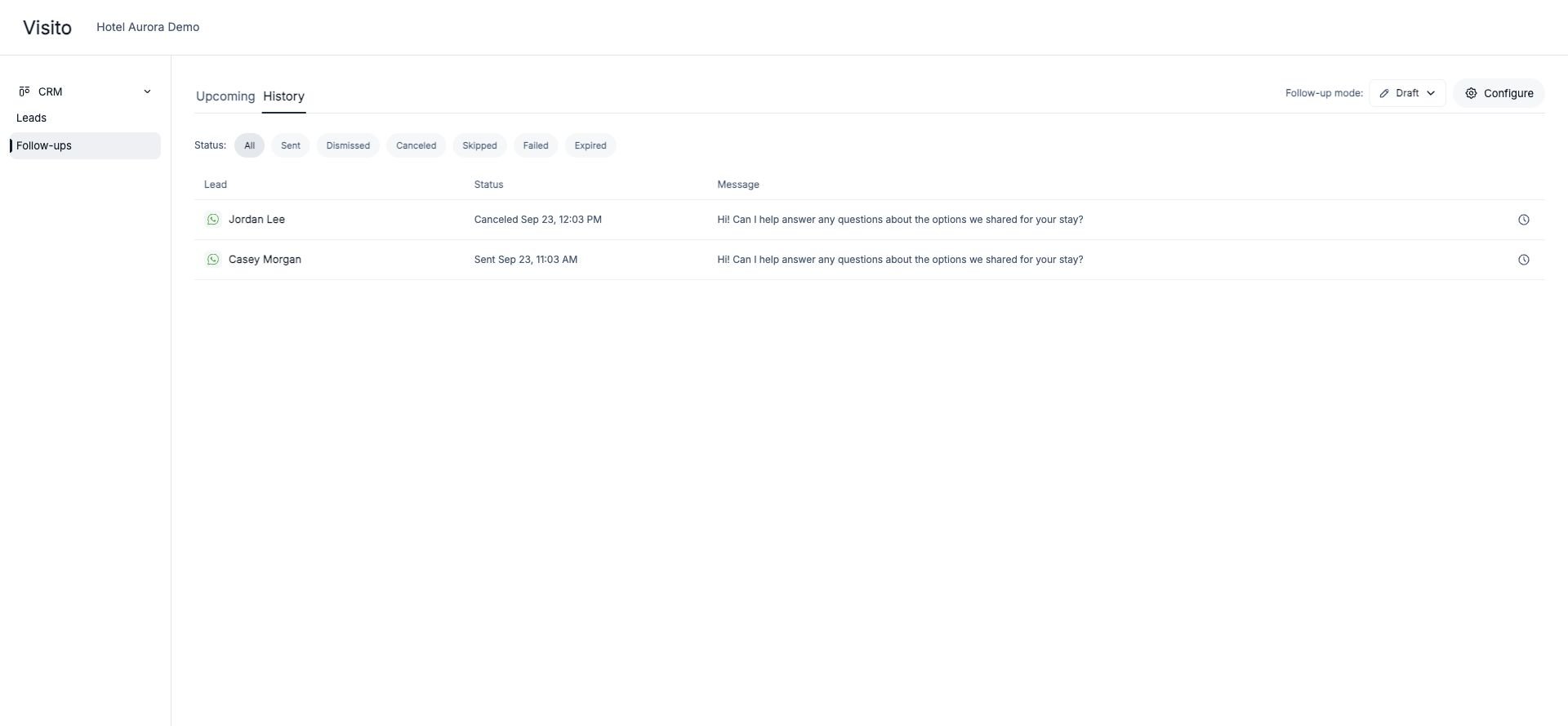The image size is (1568, 726).
Task: Filter status by Dismissed
Action: click(x=348, y=145)
